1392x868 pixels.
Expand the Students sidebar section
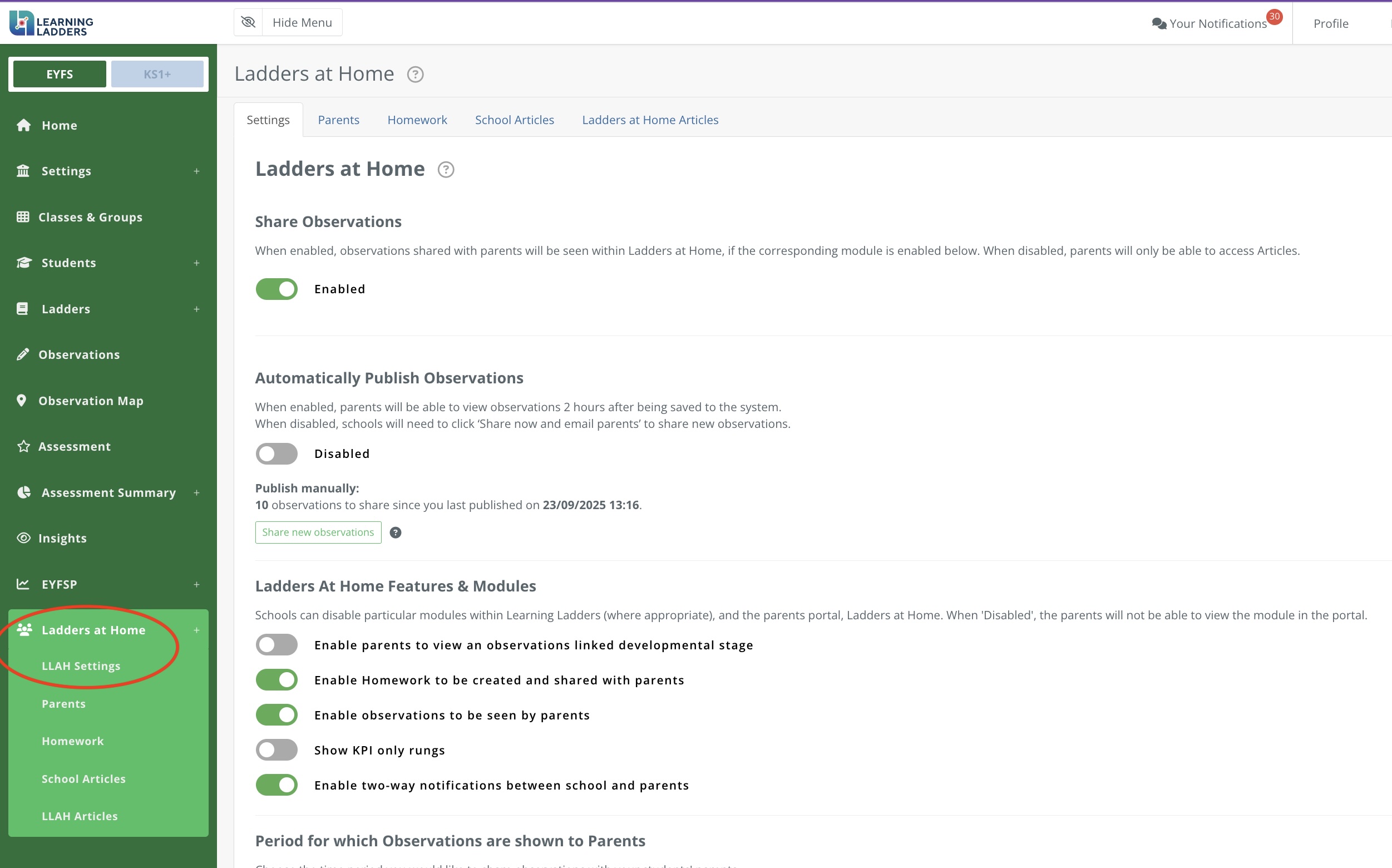click(196, 263)
